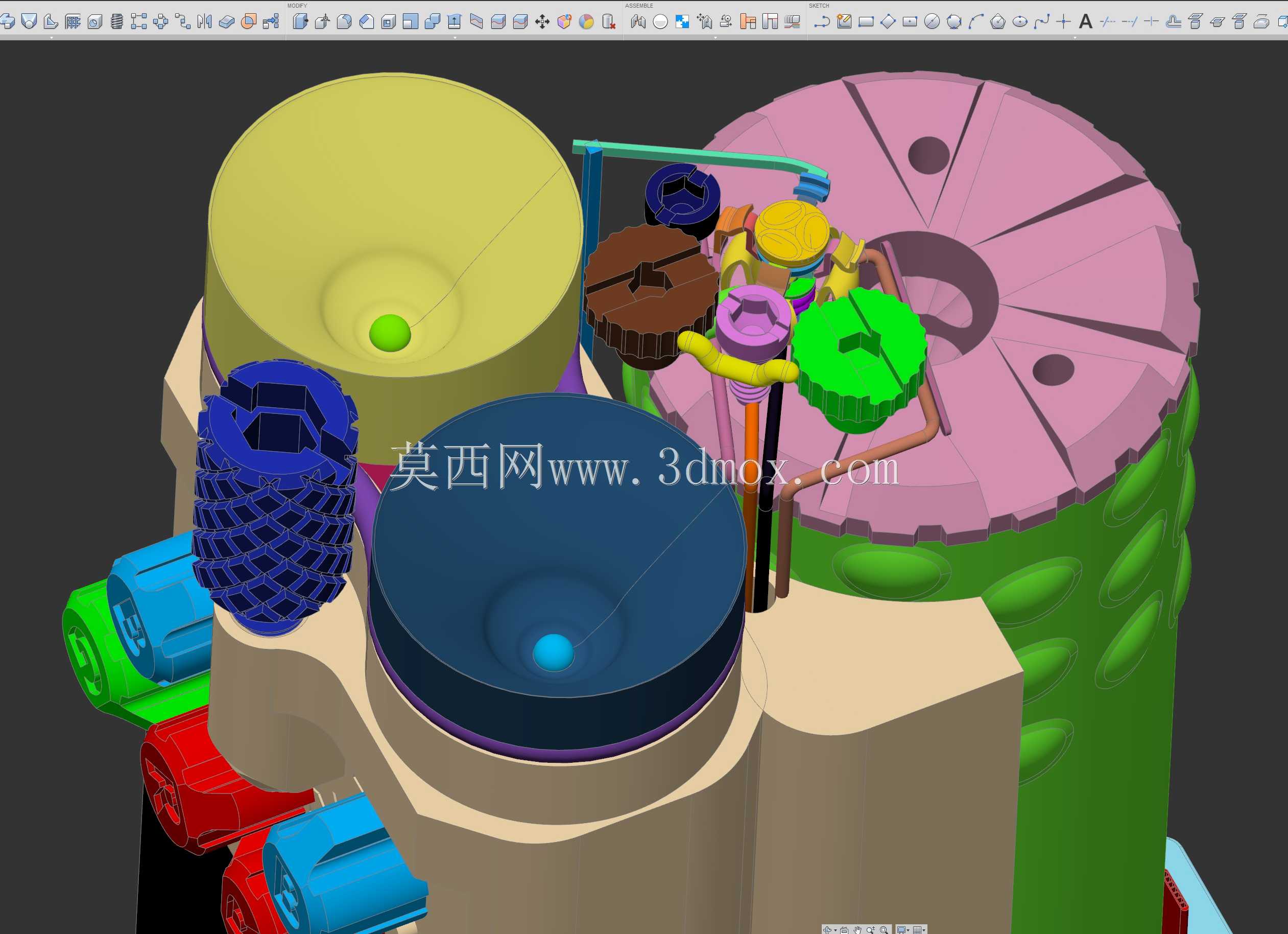Open the MODIFY panel label
Viewport: 1288px width, 934px height.
297,6
